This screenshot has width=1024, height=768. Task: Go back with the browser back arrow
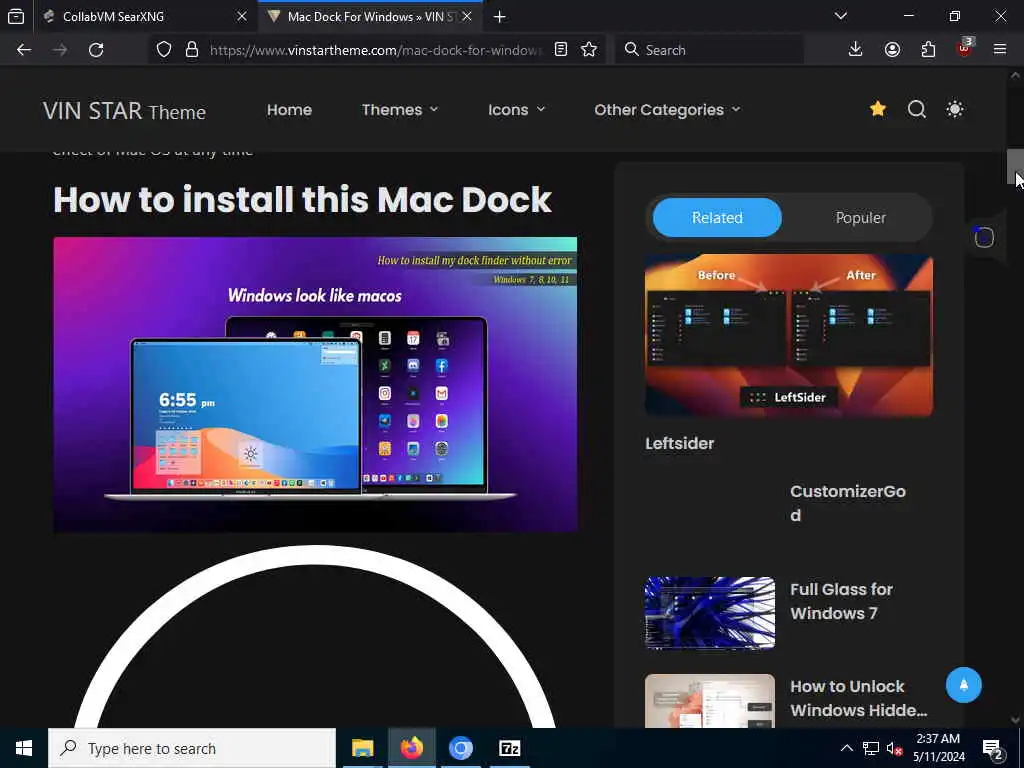[x=24, y=50]
